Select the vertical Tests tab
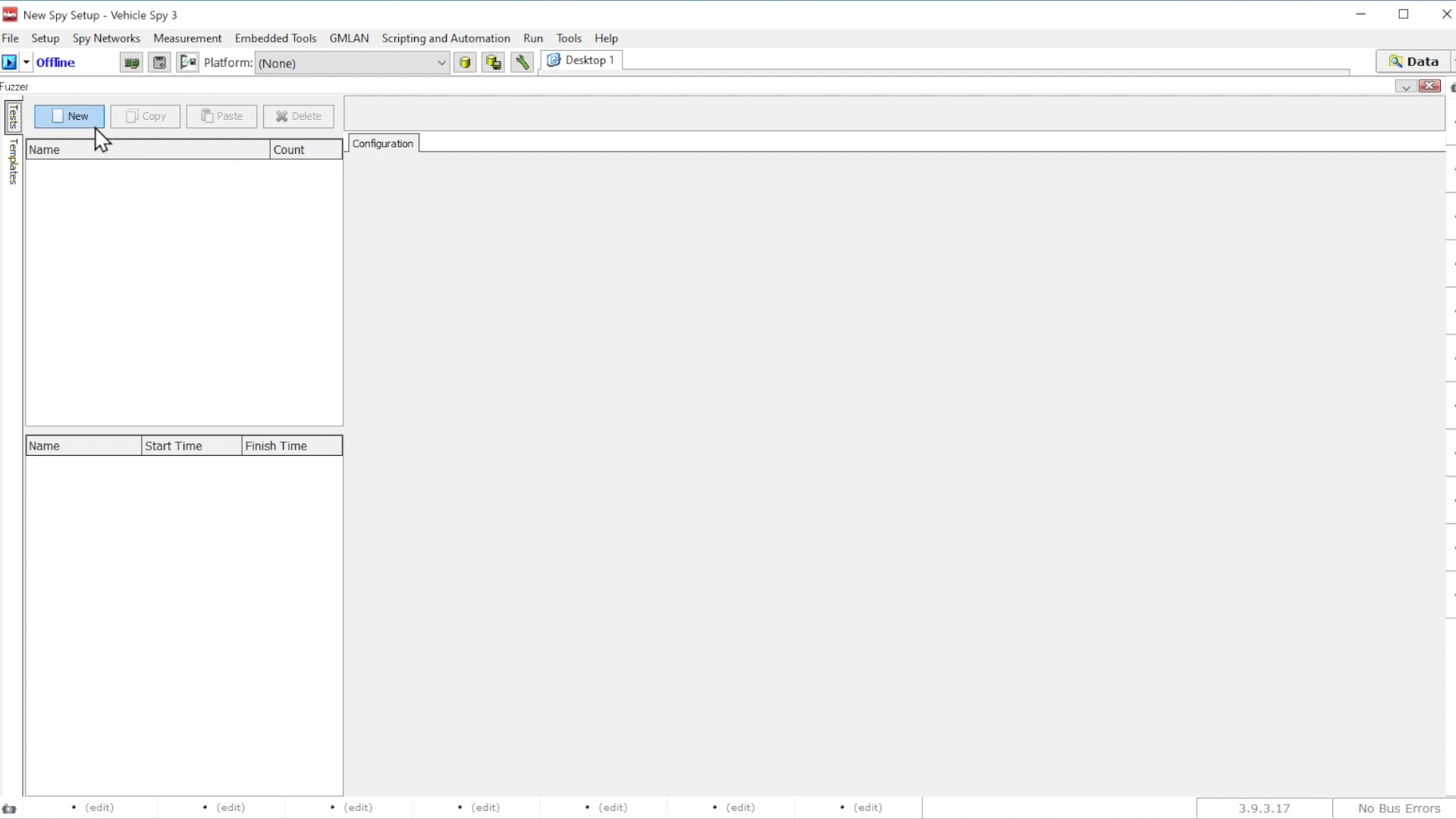The height and width of the screenshot is (819, 1456). coord(13,118)
